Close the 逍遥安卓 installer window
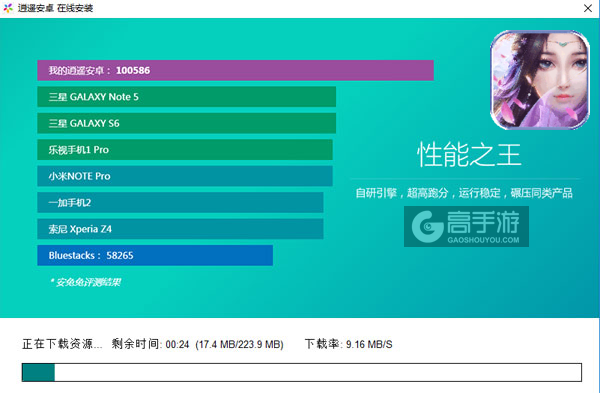The height and width of the screenshot is (393, 600). [588, 8]
